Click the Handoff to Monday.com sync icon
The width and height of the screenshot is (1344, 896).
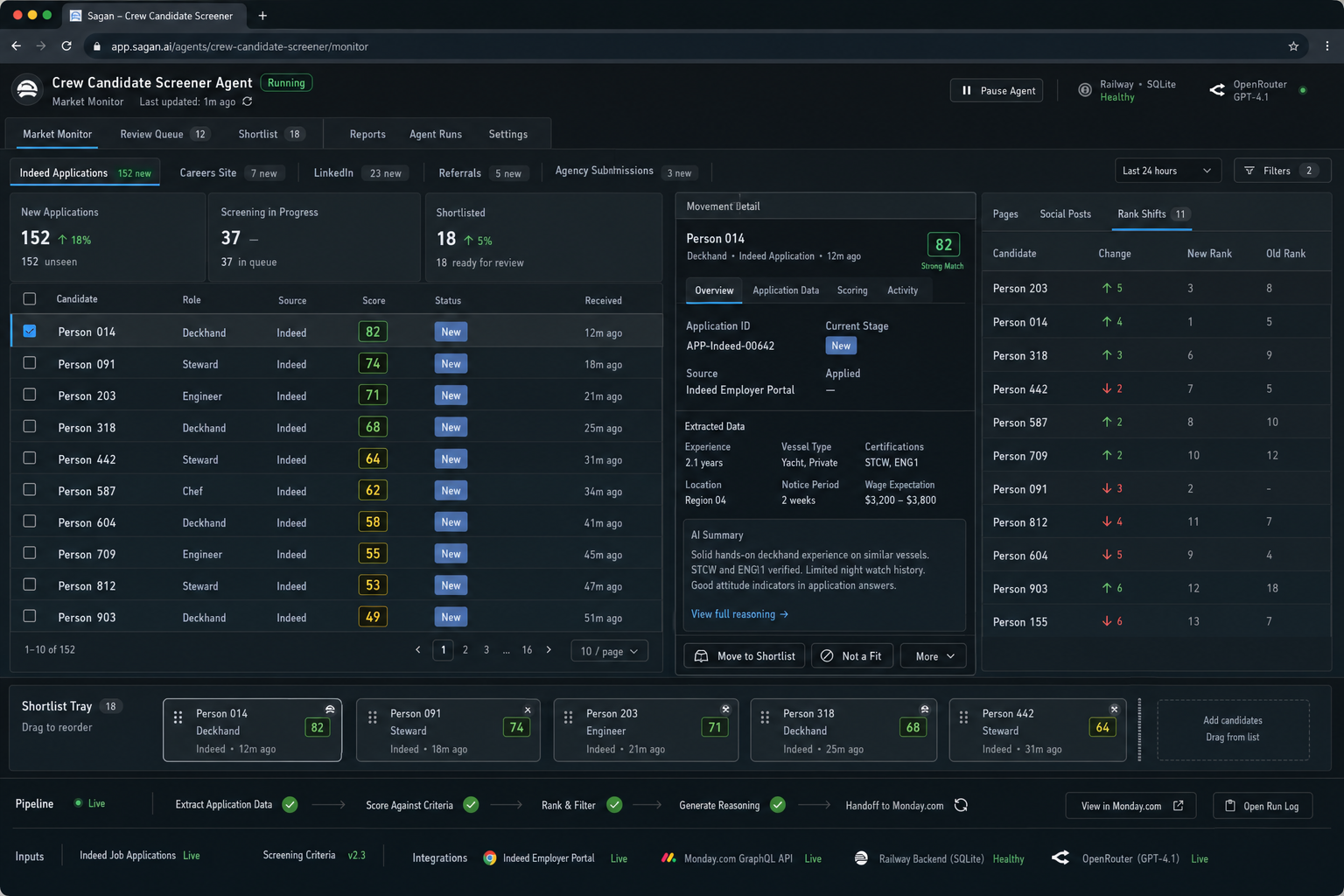[x=961, y=805]
